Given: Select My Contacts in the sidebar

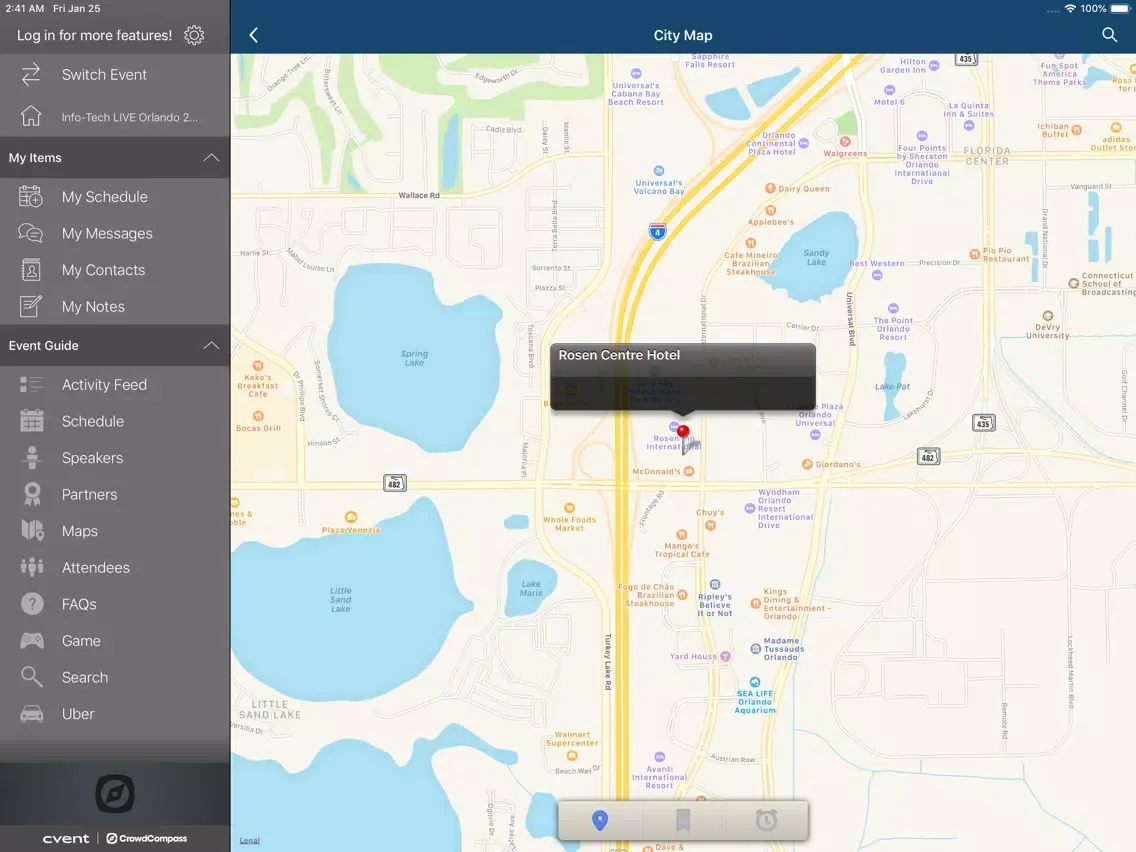Looking at the screenshot, I should [x=115, y=270].
